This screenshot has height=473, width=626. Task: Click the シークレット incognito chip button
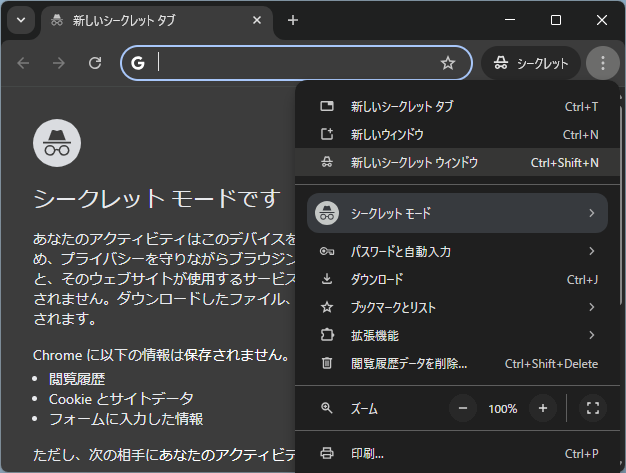(531, 63)
